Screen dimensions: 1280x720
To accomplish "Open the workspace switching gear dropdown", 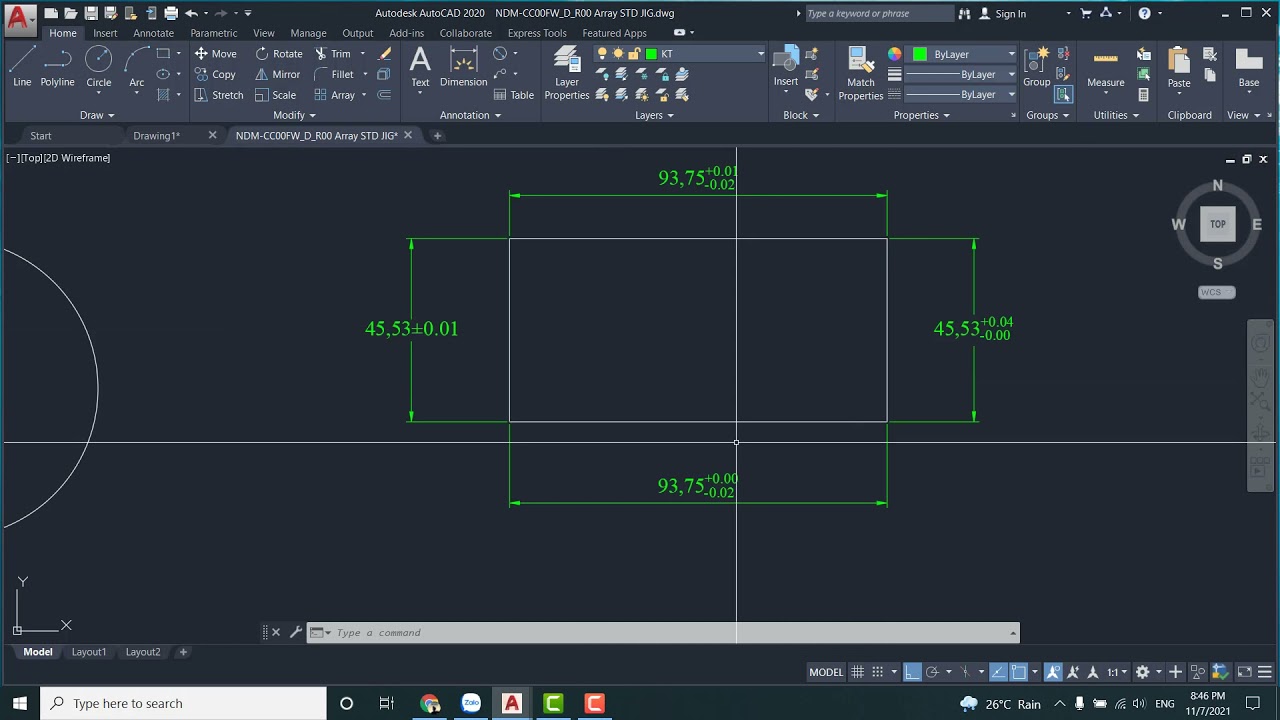I will (x=1148, y=672).
